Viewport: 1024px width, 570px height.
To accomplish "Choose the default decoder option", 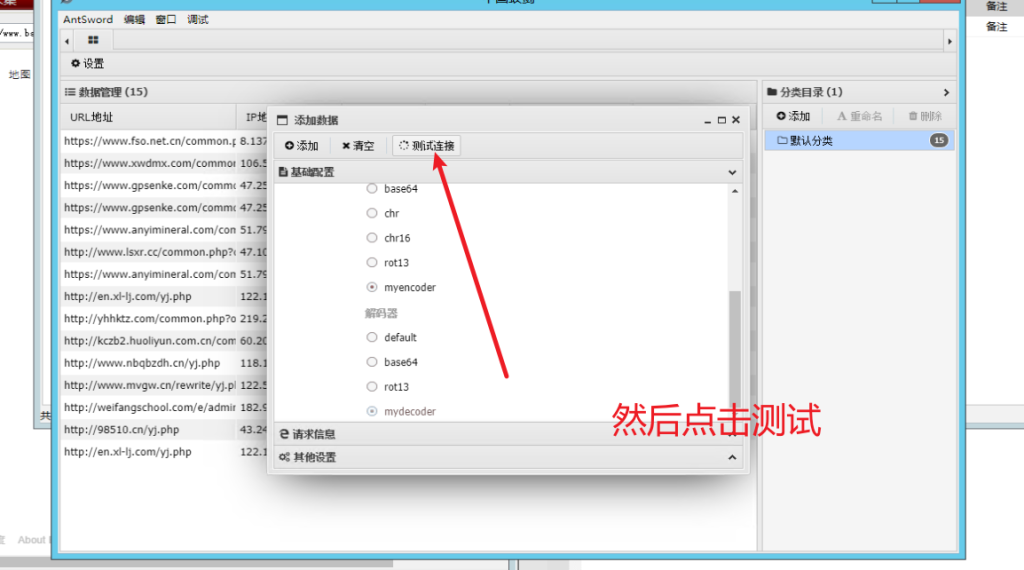I will (373, 338).
